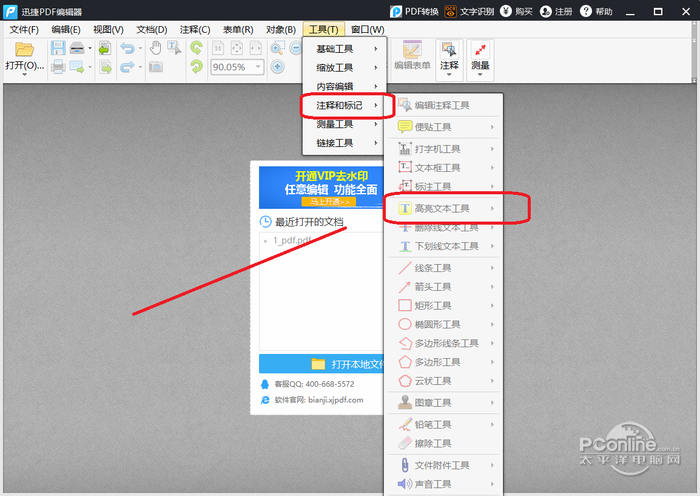Click the 打开本地文件 button

coord(321,364)
